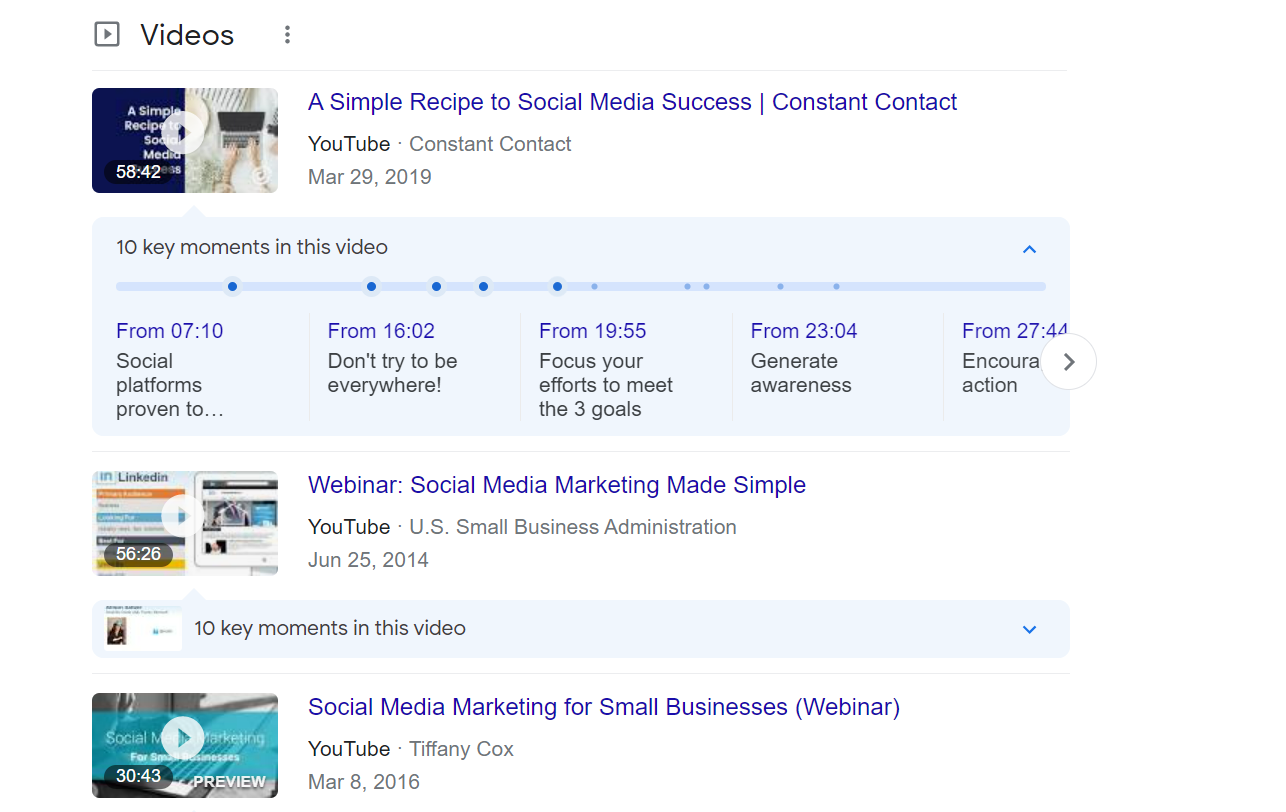
Task: Play the LinkedIn webinar video thumbnail
Action: click(184, 523)
